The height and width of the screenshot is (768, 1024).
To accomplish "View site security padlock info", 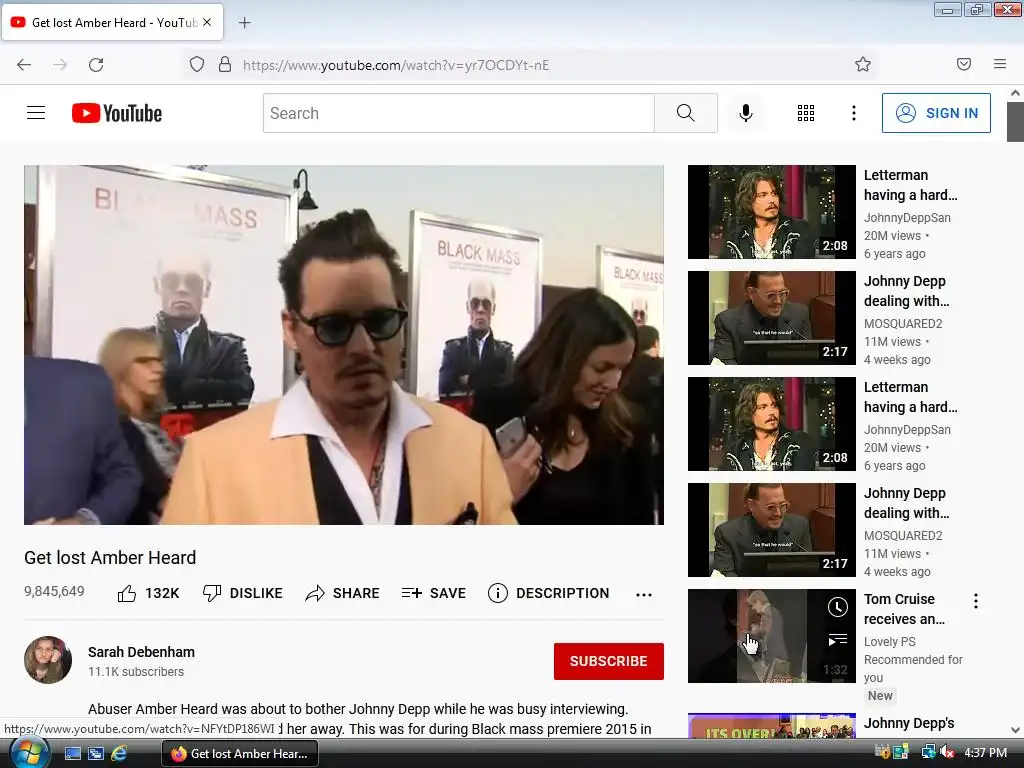I will point(225,64).
